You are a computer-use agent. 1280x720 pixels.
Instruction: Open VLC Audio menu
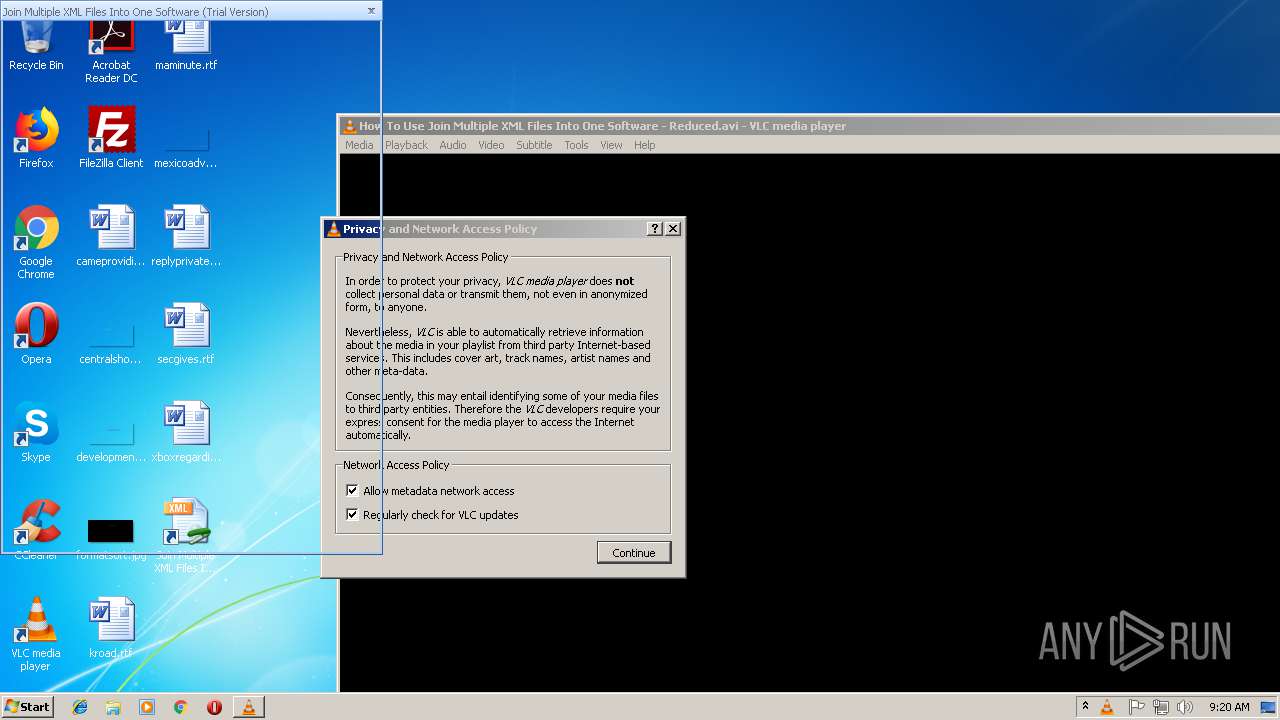[x=453, y=145]
